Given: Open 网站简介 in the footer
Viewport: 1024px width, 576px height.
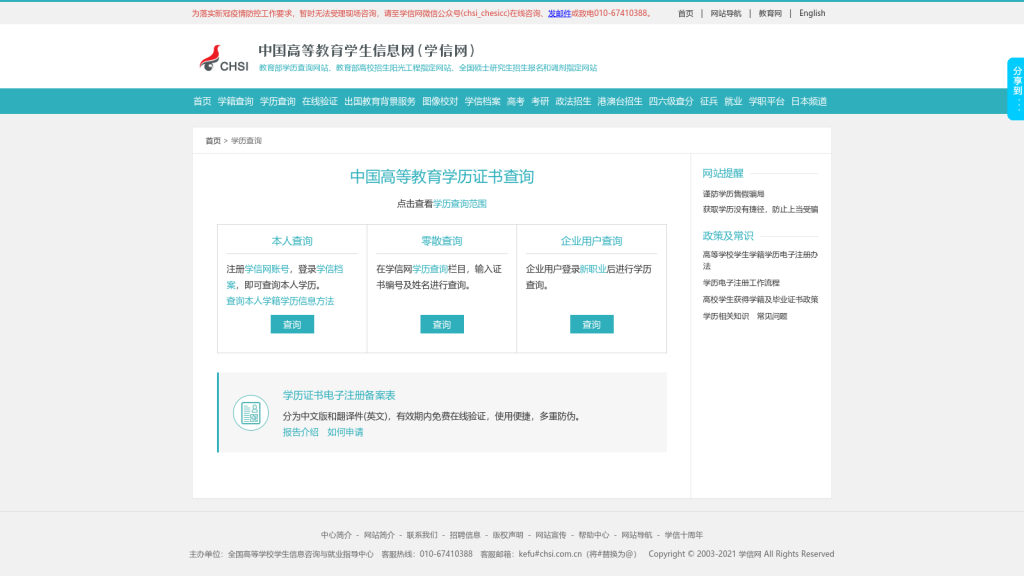Looking at the screenshot, I should [x=379, y=535].
